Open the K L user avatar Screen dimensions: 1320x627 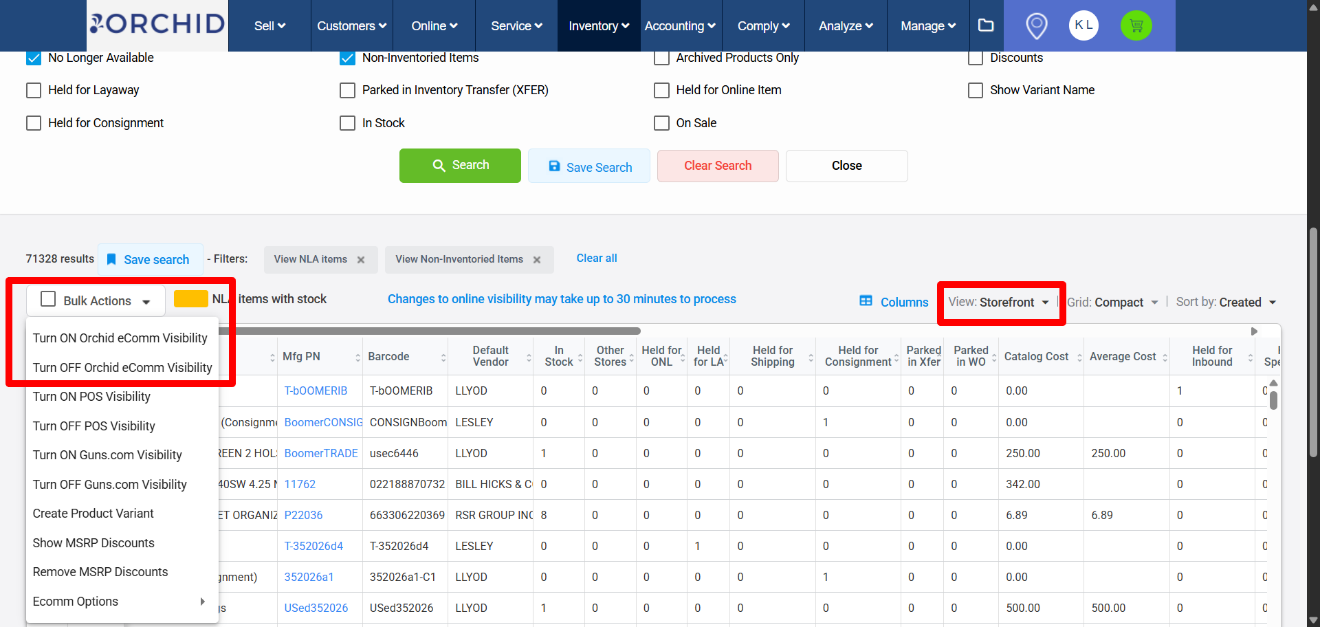1083,26
